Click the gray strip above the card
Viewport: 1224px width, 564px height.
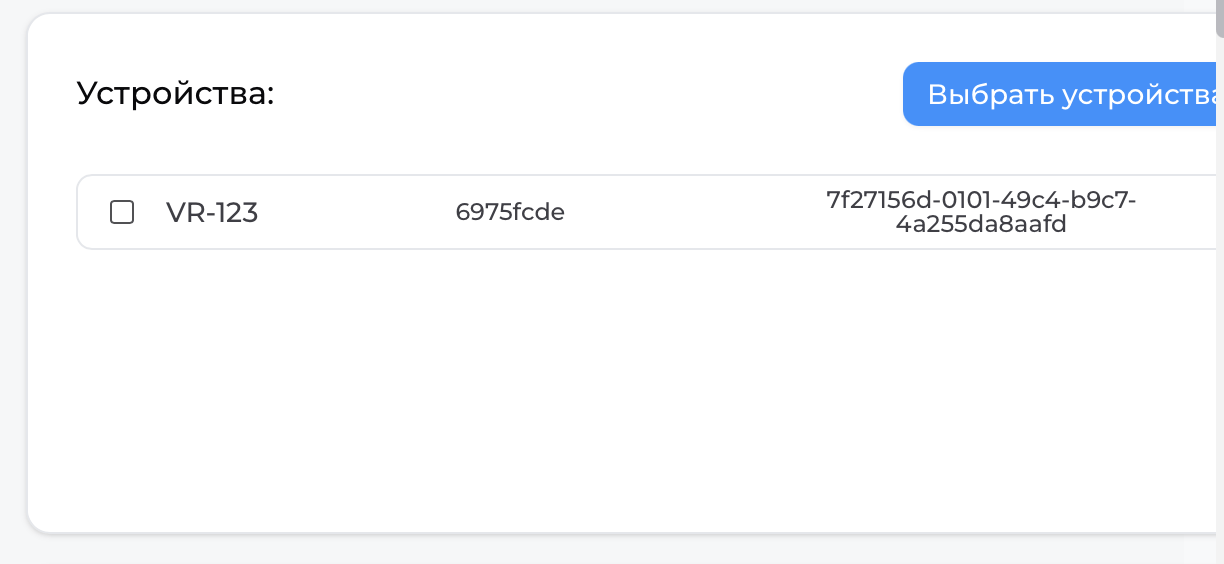pos(600,6)
